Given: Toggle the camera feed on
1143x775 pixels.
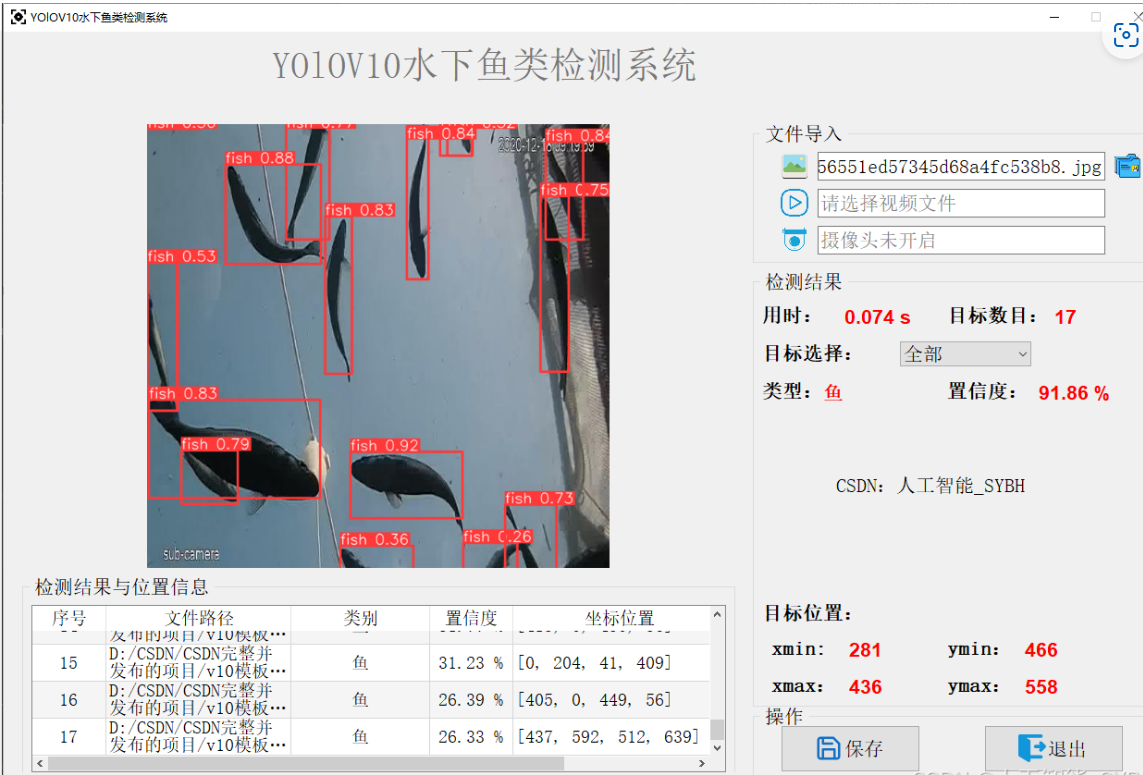Looking at the screenshot, I should click(x=961, y=239).
